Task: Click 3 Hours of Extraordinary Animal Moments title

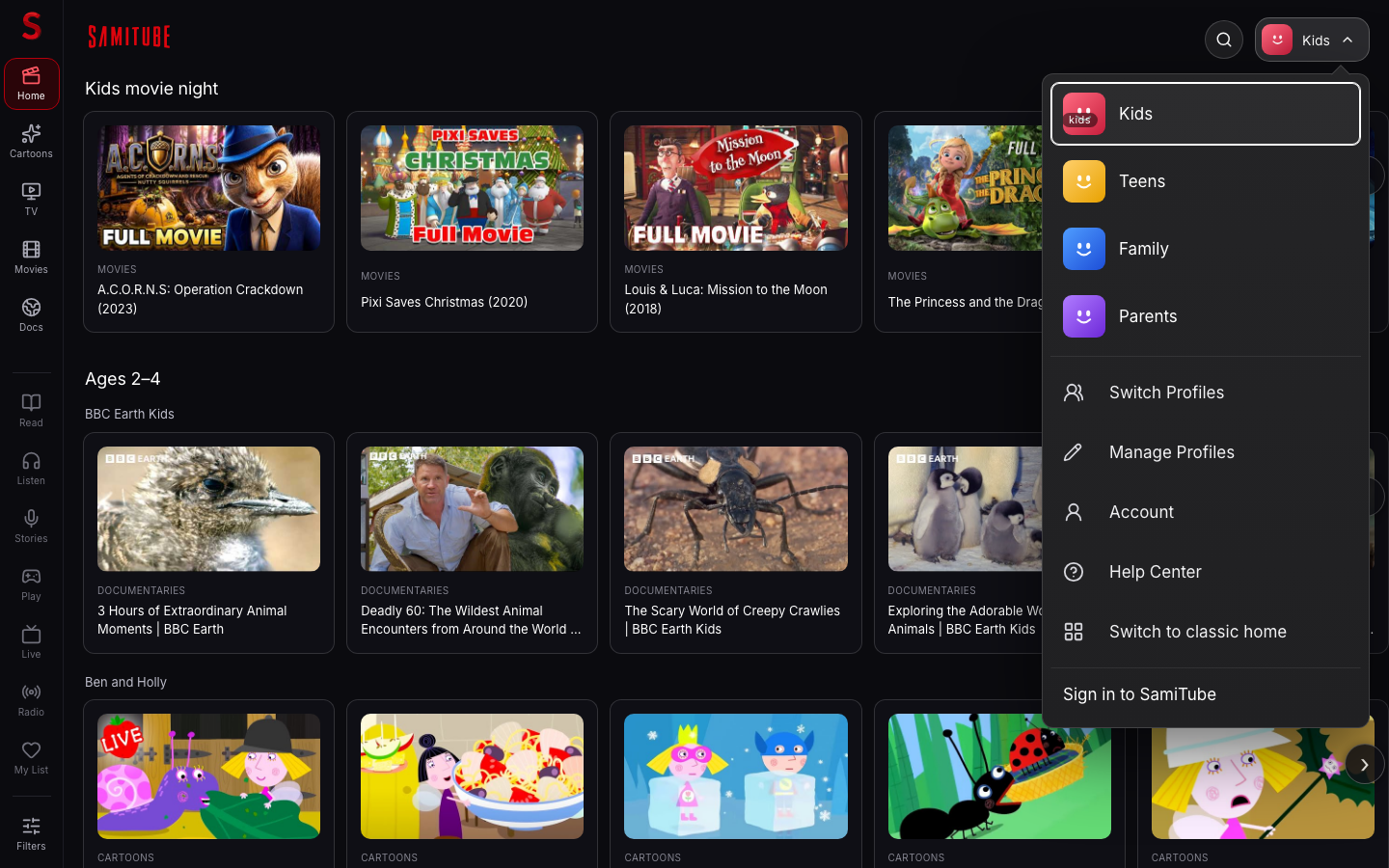Action: (192, 620)
